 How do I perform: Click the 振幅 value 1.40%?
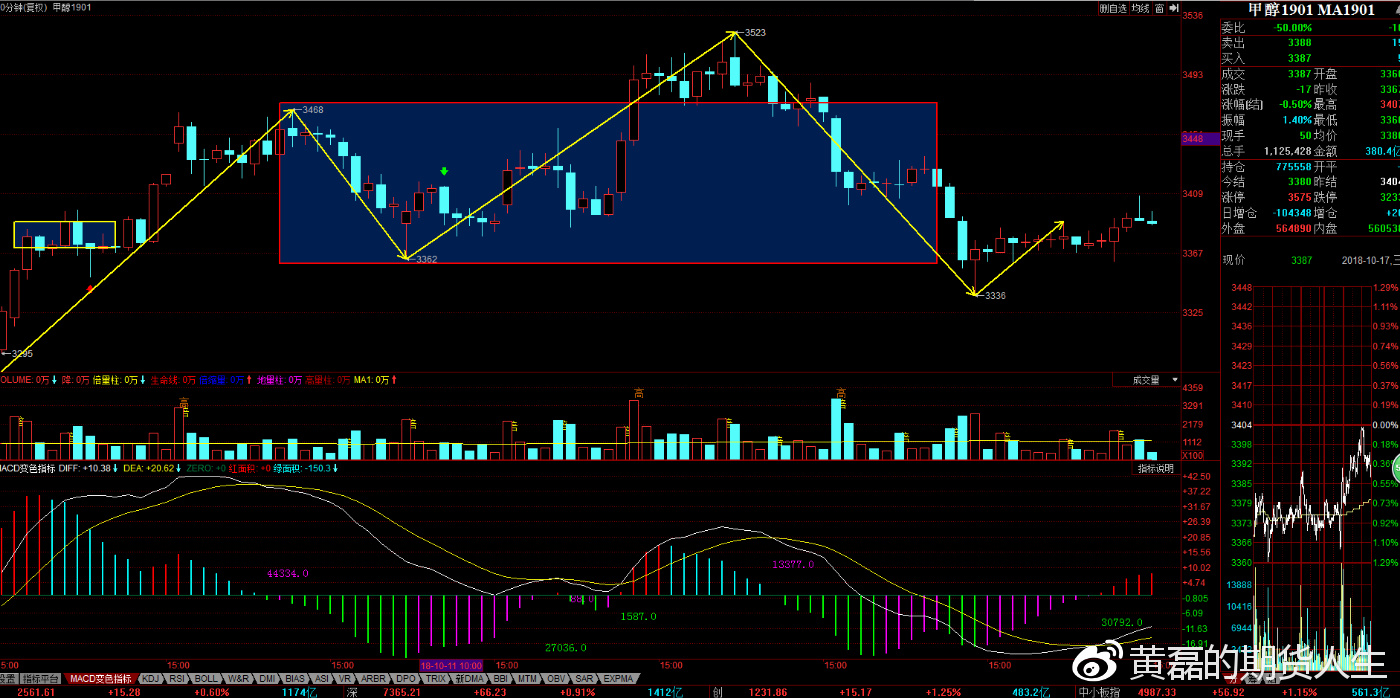[1296, 120]
